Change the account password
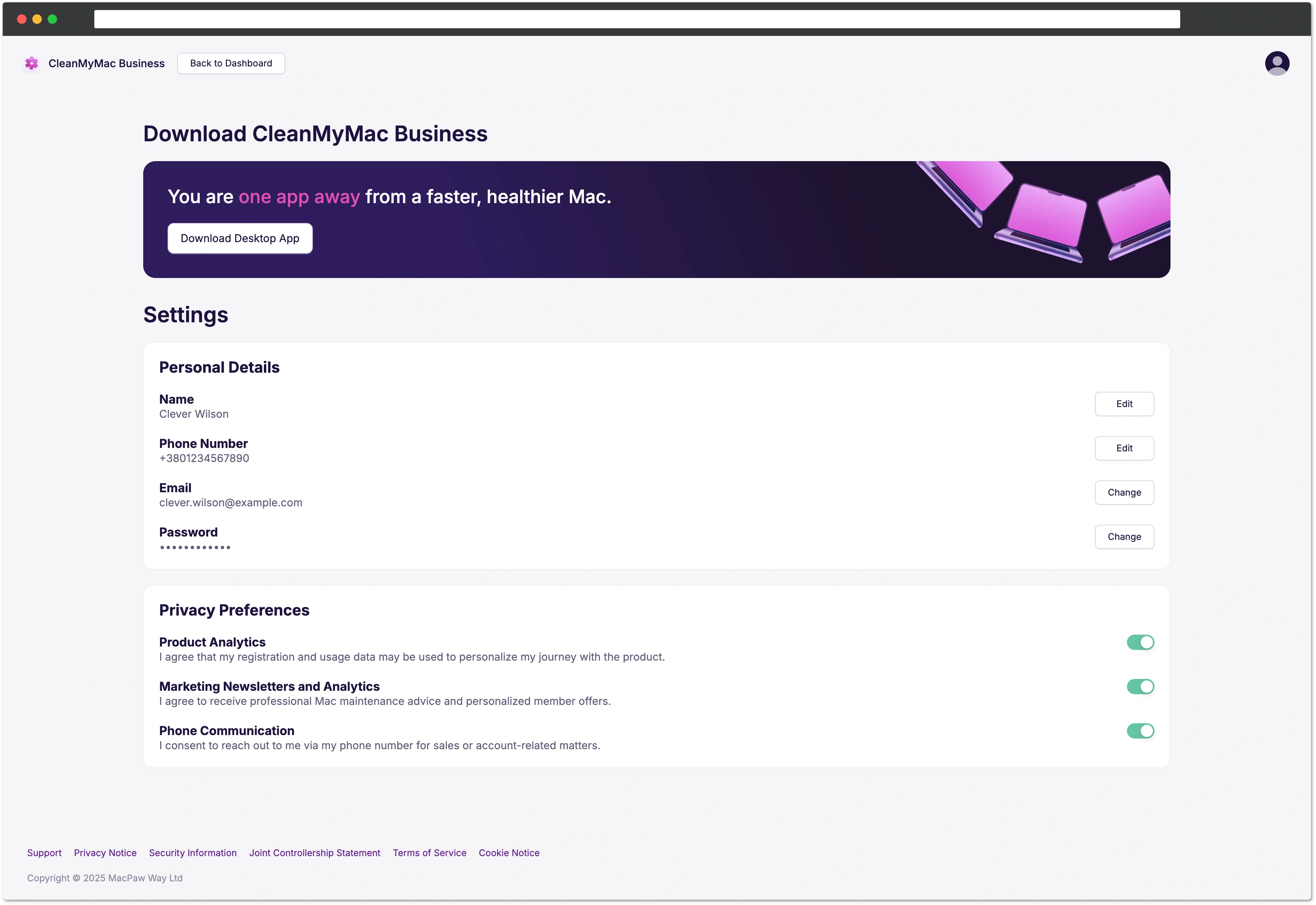Screen dimensions: 1316x905 coord(1124,537)
